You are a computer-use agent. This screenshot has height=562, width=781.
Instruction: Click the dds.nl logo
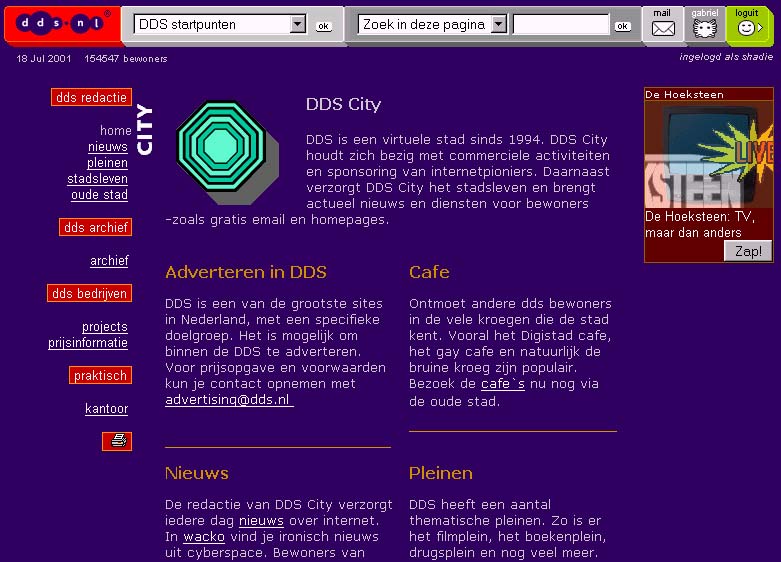pos(59,24)
